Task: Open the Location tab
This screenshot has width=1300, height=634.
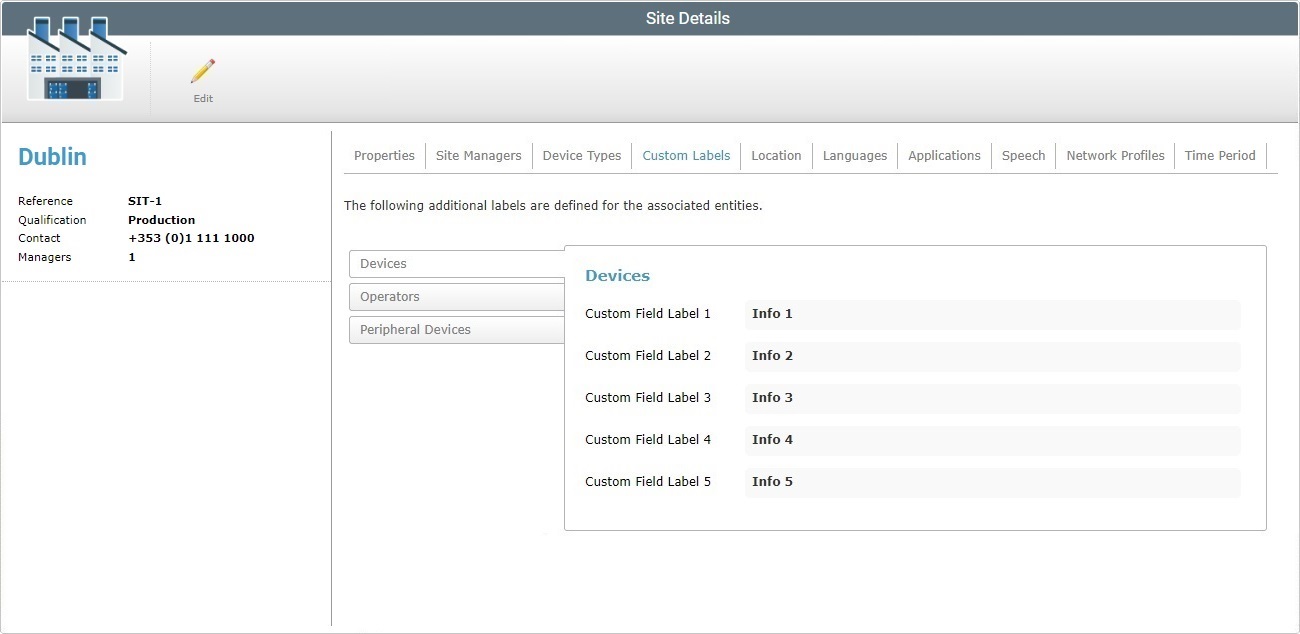Action: [x=776, y=155]
